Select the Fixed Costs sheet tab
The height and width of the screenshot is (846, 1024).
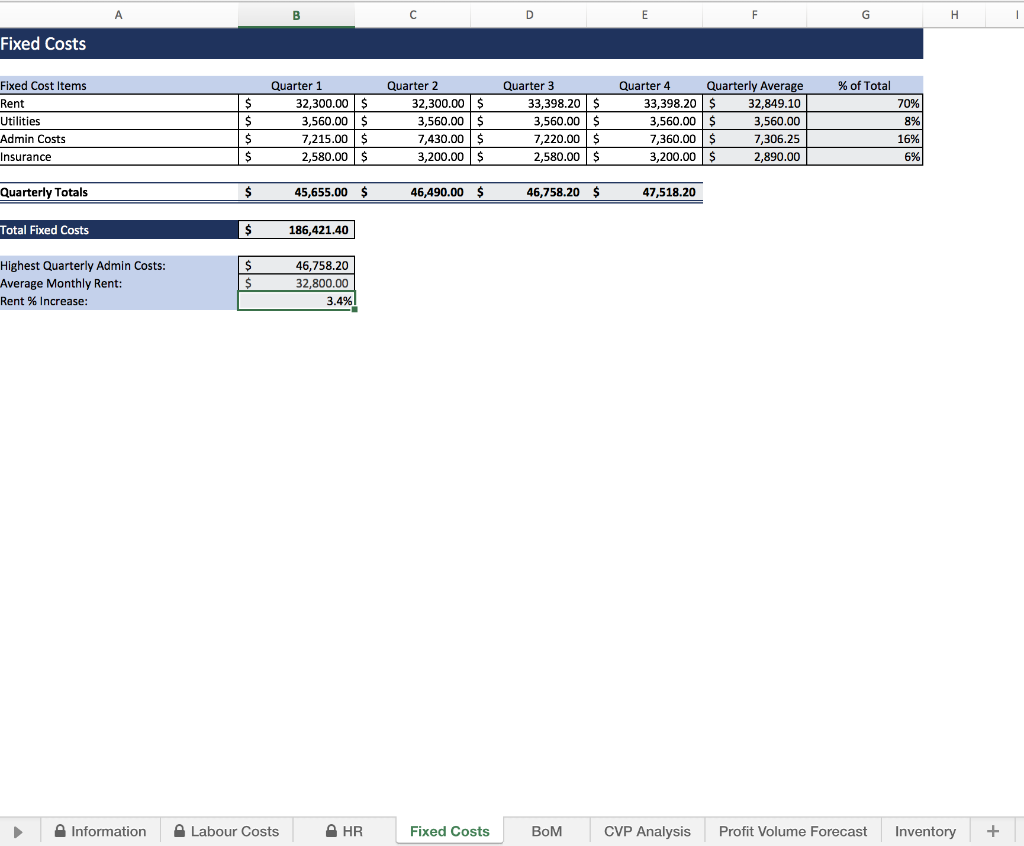449,831
